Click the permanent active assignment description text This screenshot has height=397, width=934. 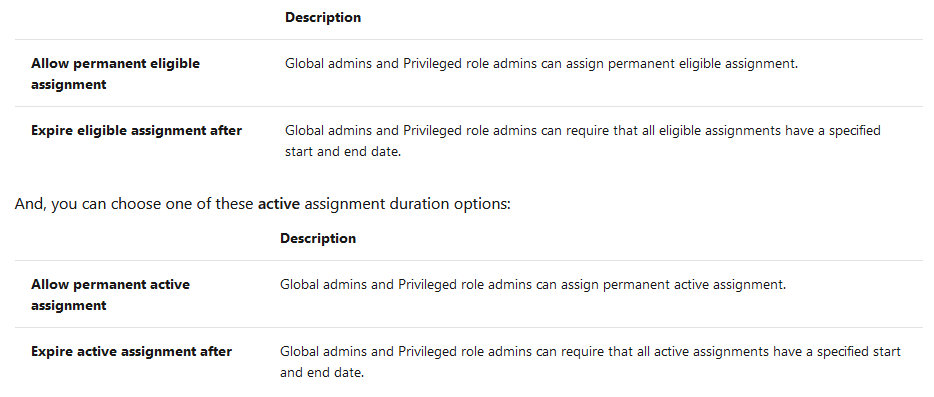point(533,285)
